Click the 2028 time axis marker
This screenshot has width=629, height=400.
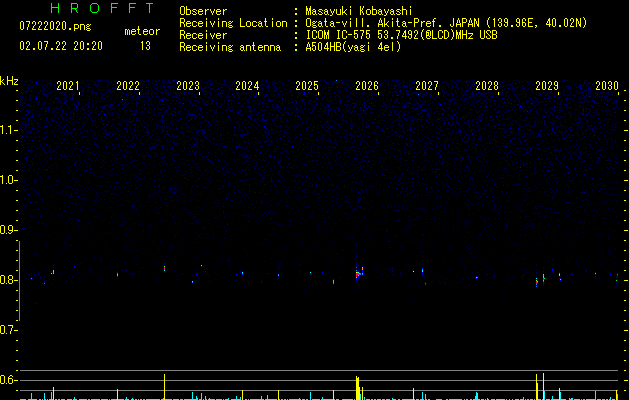tap(487, 86)
